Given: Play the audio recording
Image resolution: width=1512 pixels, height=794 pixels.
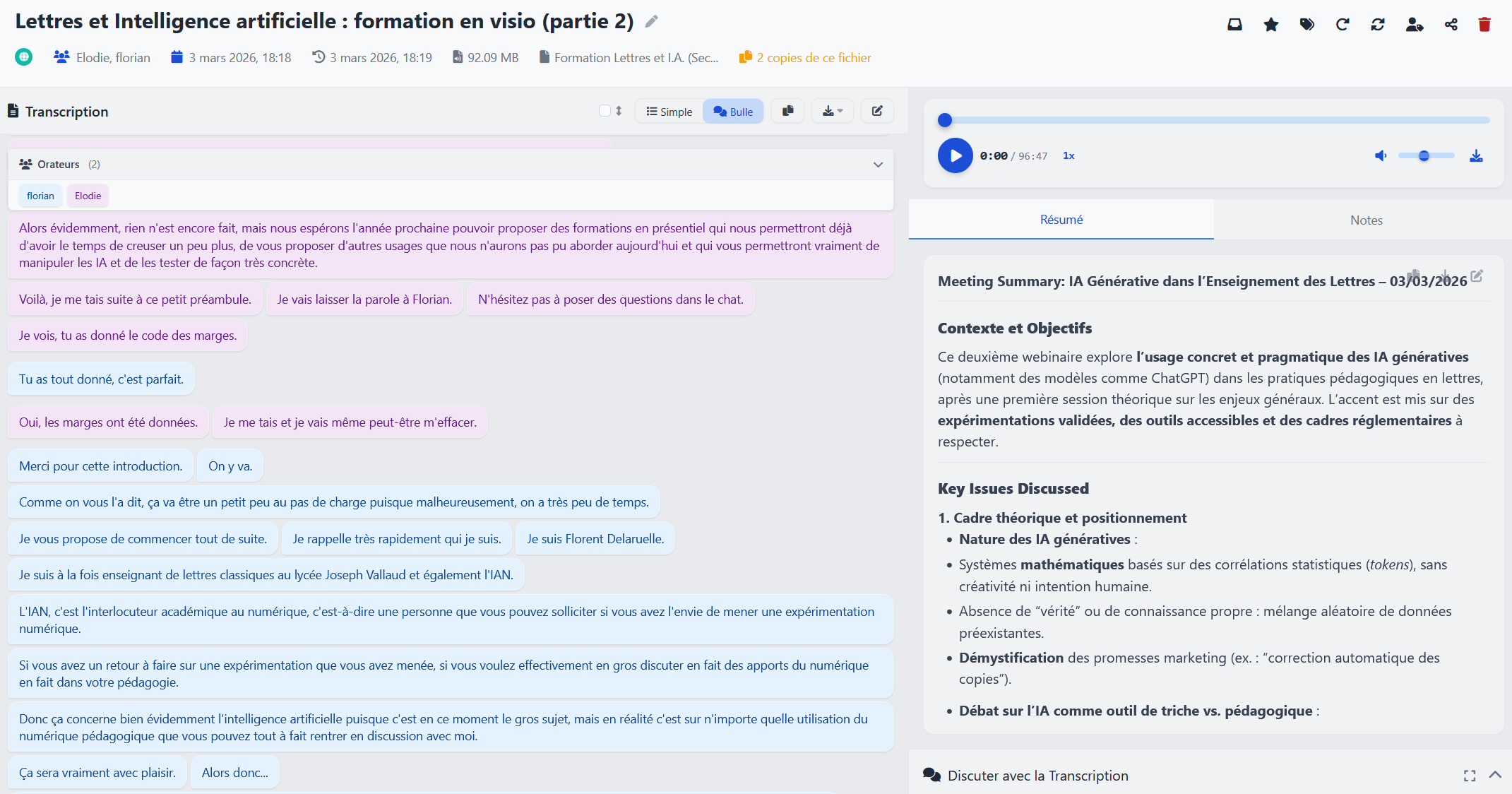Looking at the screenshot, I should pyautogui.click(x=955, y=156).
